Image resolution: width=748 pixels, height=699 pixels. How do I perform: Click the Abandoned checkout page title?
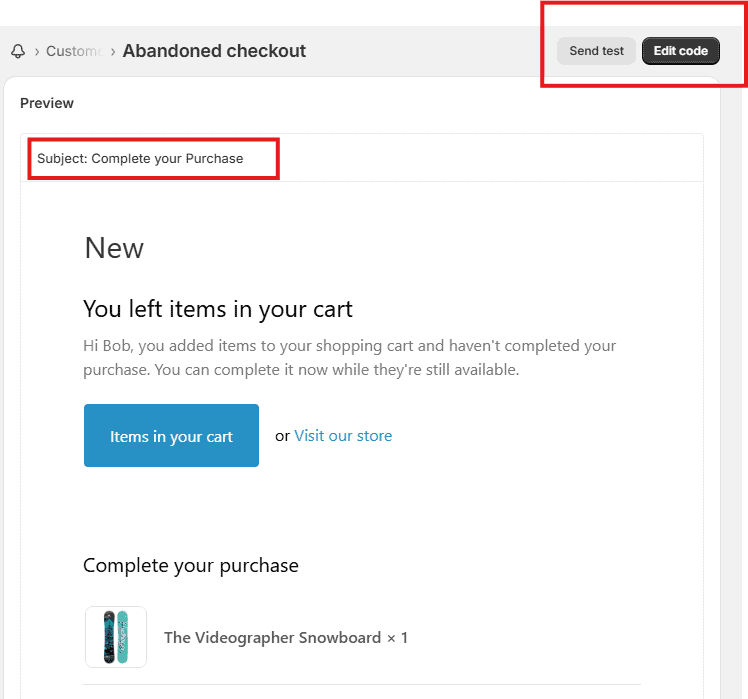[214, 51]
